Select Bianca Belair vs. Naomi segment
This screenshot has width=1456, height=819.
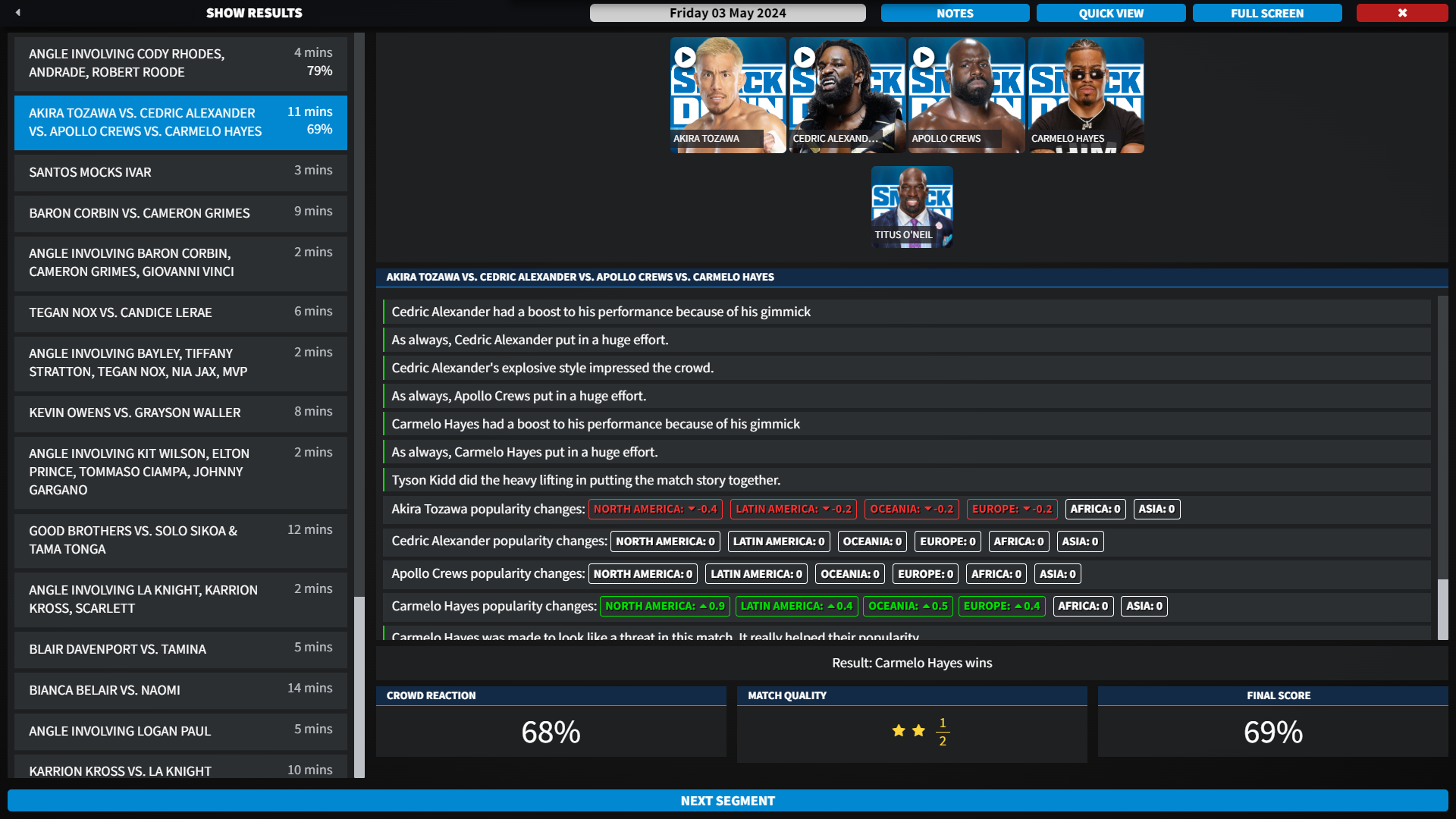tap(180, 690)
